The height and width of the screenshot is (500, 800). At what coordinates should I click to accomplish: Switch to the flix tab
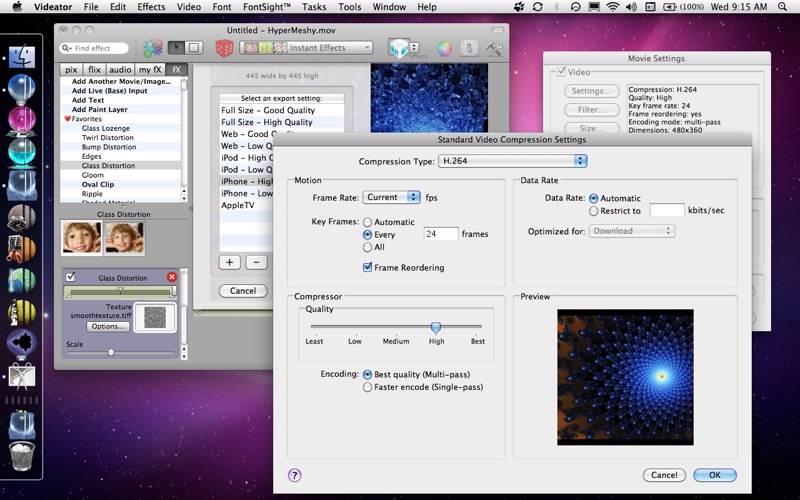click(94, 70)
